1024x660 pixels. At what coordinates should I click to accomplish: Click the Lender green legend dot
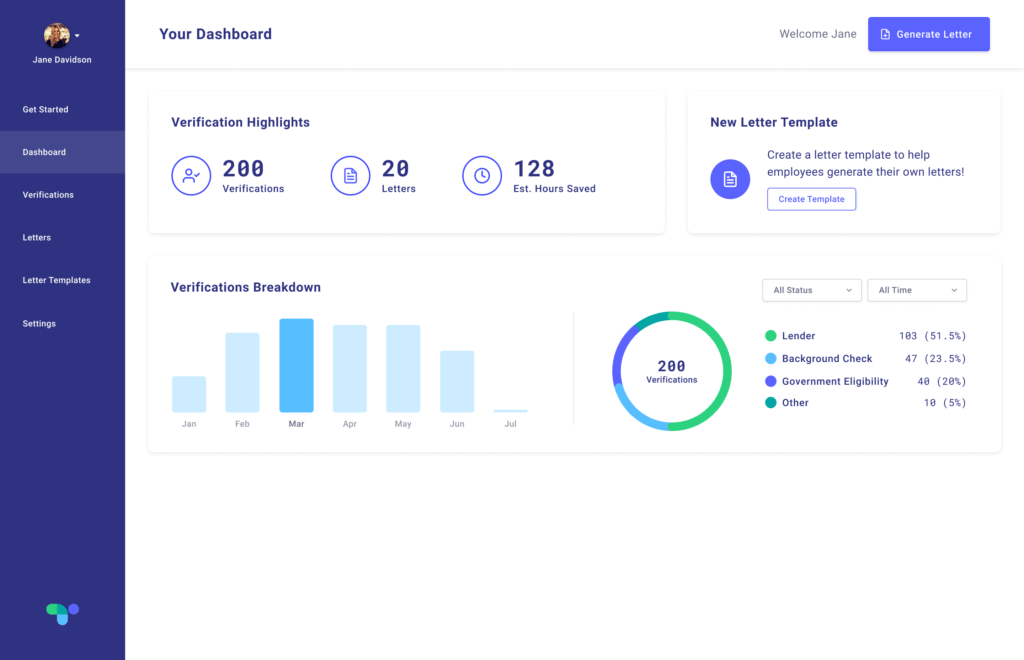click(x=770, y=336)
